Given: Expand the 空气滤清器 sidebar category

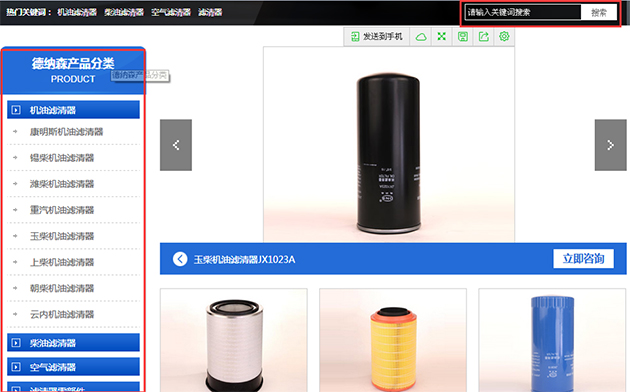Looking at the screenshot, I should point(74,367).
